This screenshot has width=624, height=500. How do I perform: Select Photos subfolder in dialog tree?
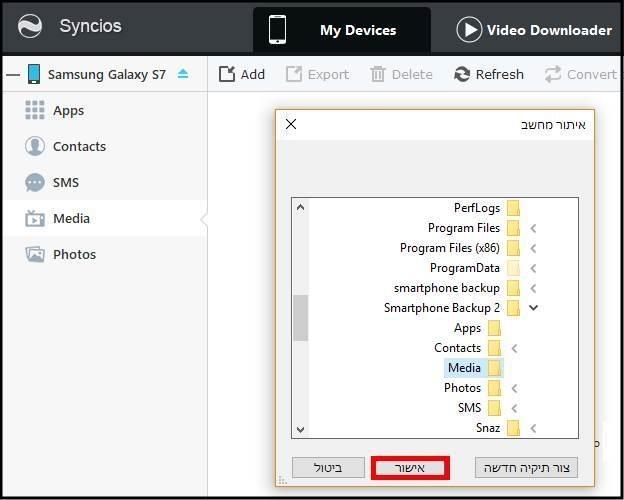(x=462, y=388)
